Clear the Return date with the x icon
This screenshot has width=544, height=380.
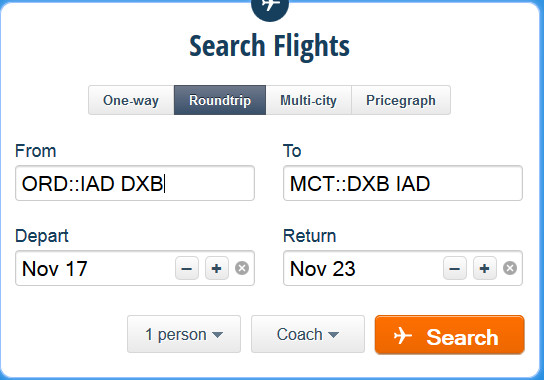coord(510,268)
